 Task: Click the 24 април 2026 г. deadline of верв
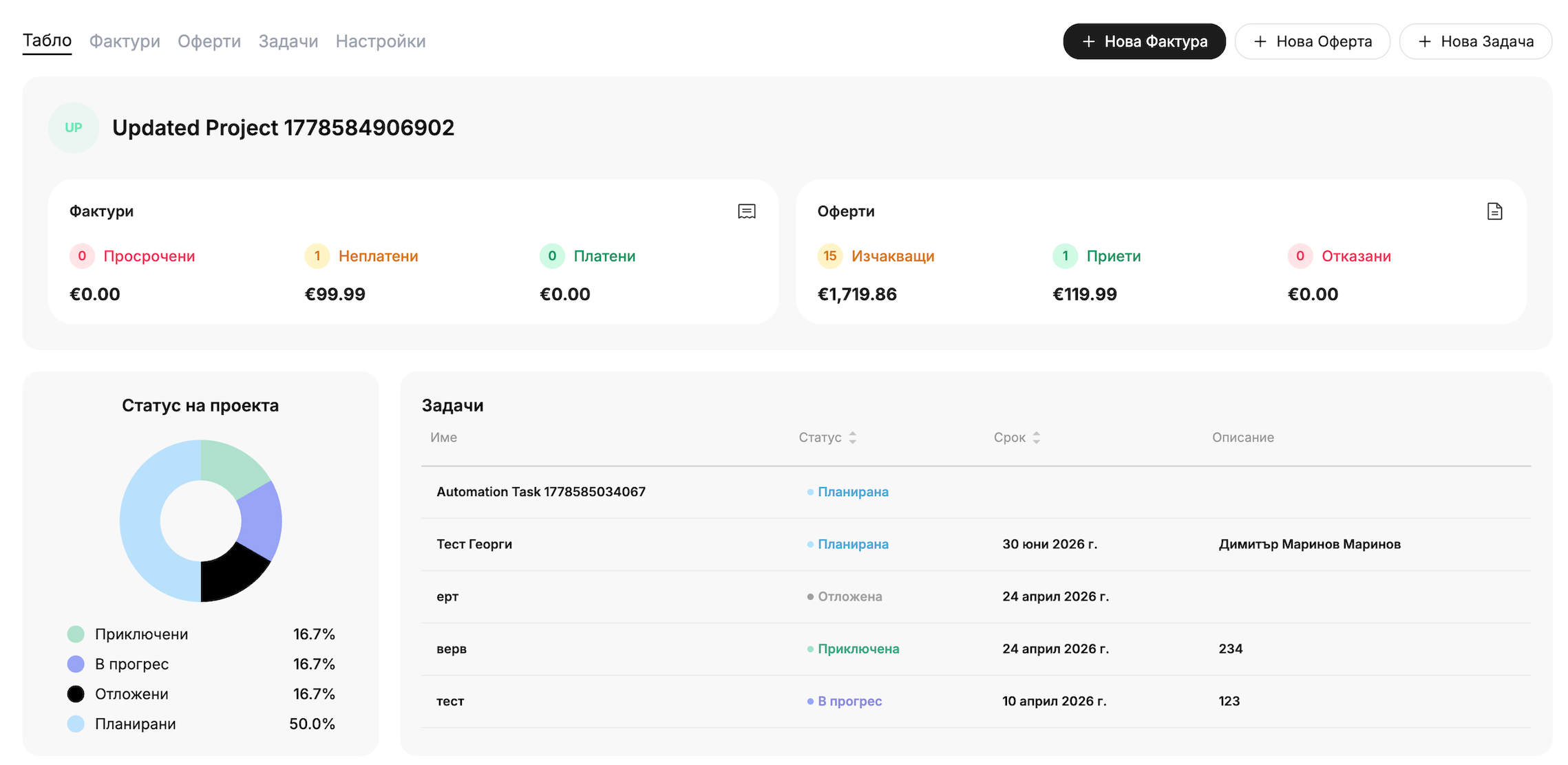[x=1056, y=649]
